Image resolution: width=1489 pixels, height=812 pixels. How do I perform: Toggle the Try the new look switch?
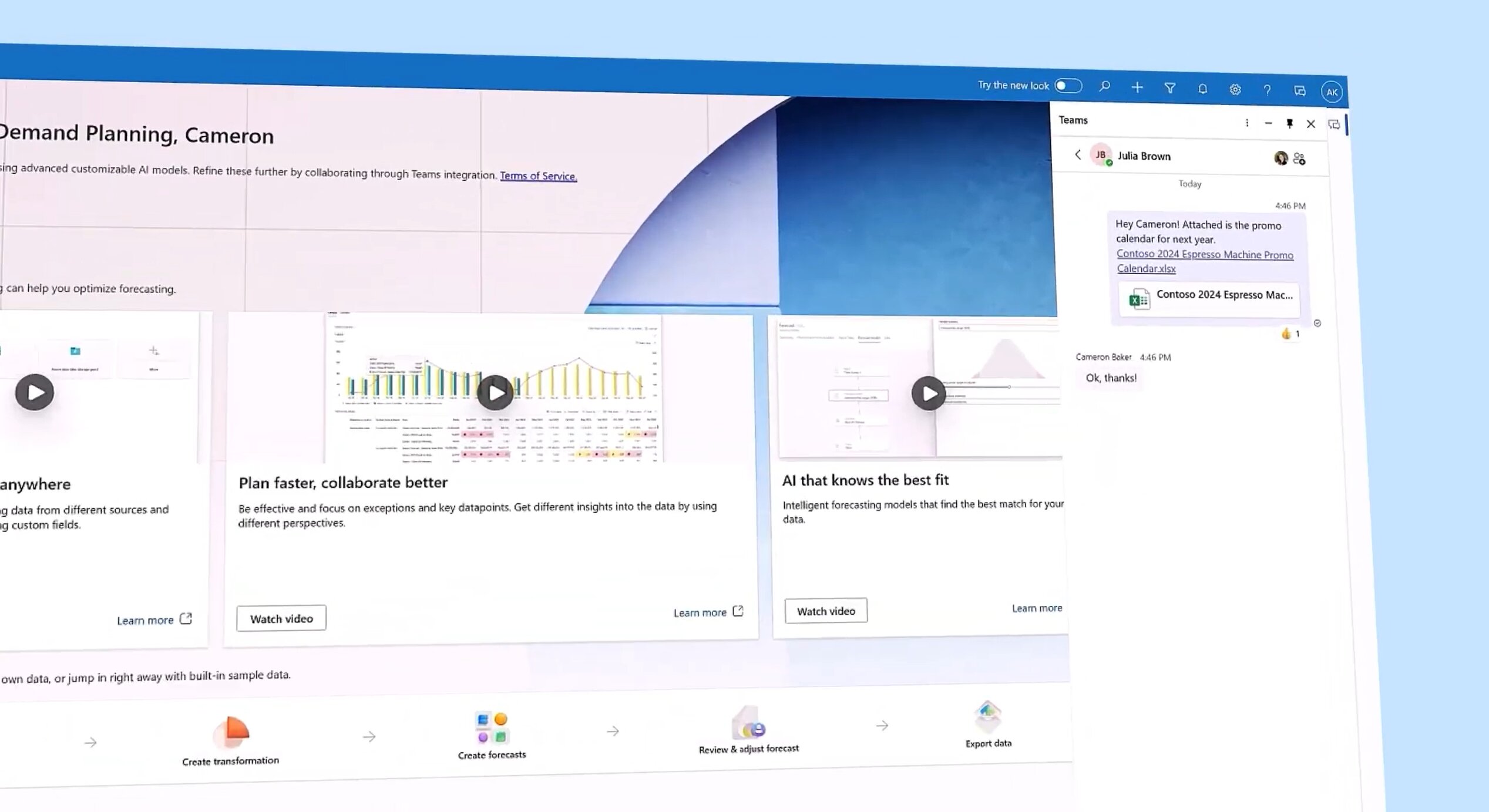click(1068, 86)
